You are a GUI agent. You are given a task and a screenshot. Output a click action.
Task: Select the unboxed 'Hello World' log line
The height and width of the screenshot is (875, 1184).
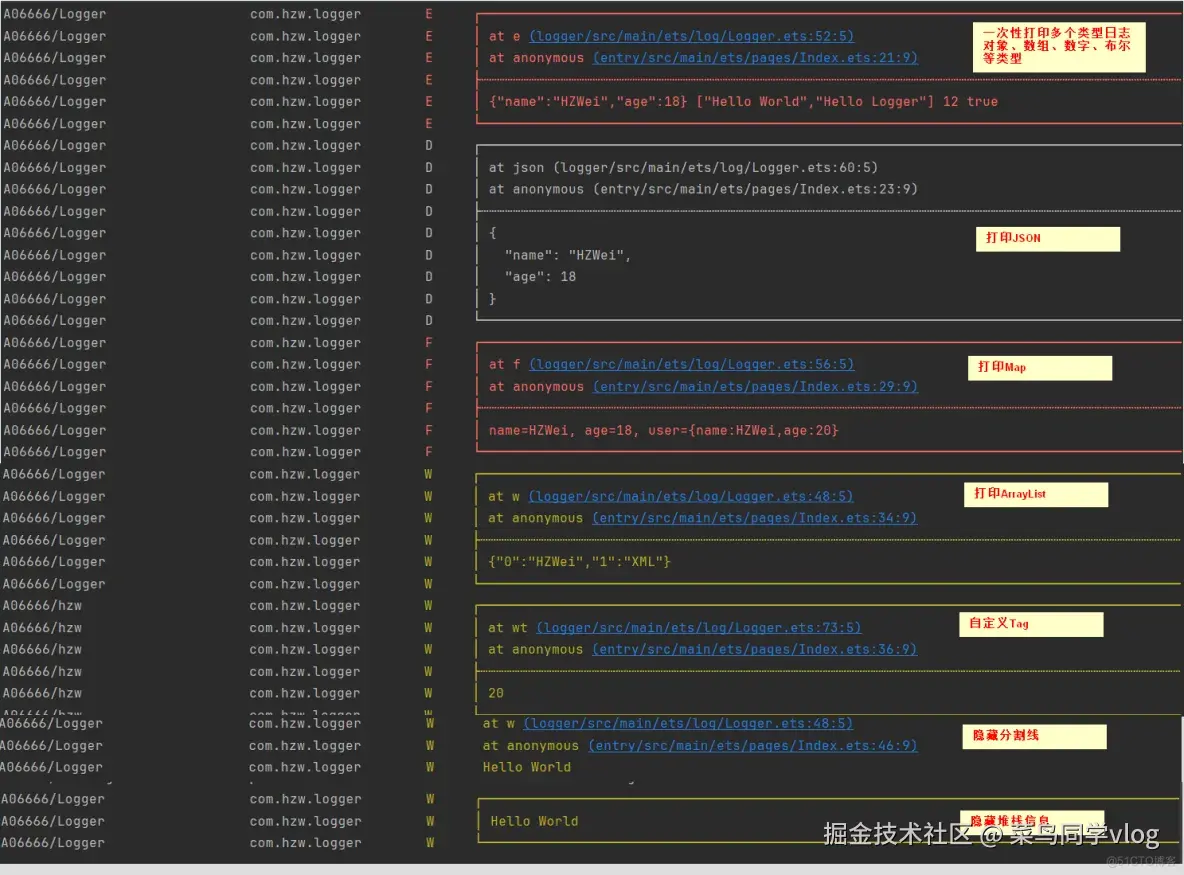pyautogui.click(x=527, y=767)
